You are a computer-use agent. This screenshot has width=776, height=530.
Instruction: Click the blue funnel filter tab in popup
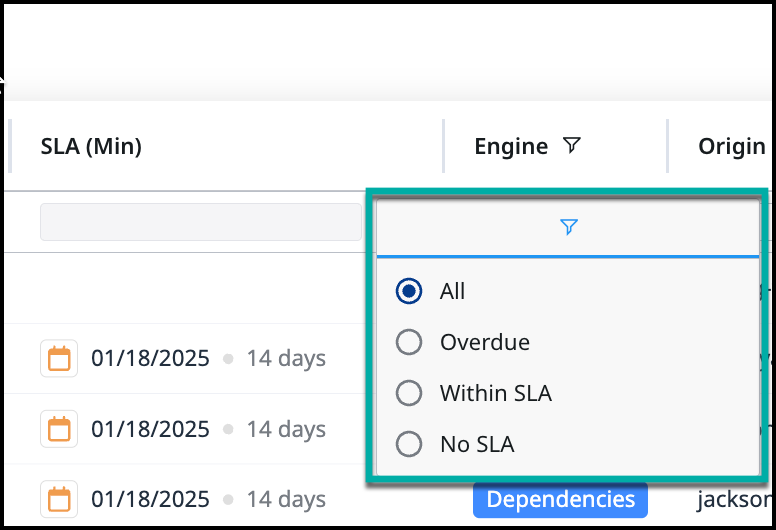568,228
